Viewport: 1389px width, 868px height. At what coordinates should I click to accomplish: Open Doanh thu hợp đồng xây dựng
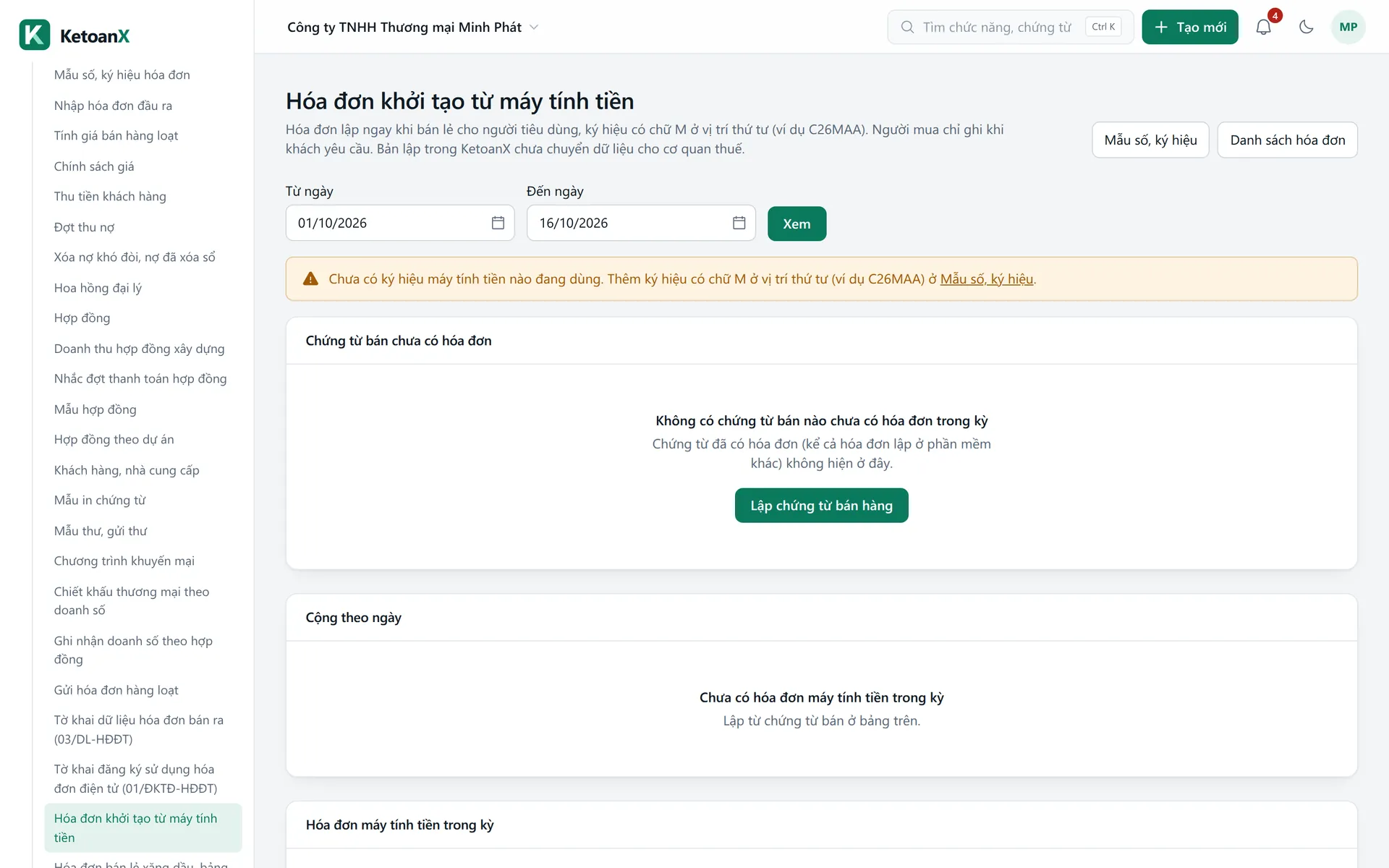point(143,349)
